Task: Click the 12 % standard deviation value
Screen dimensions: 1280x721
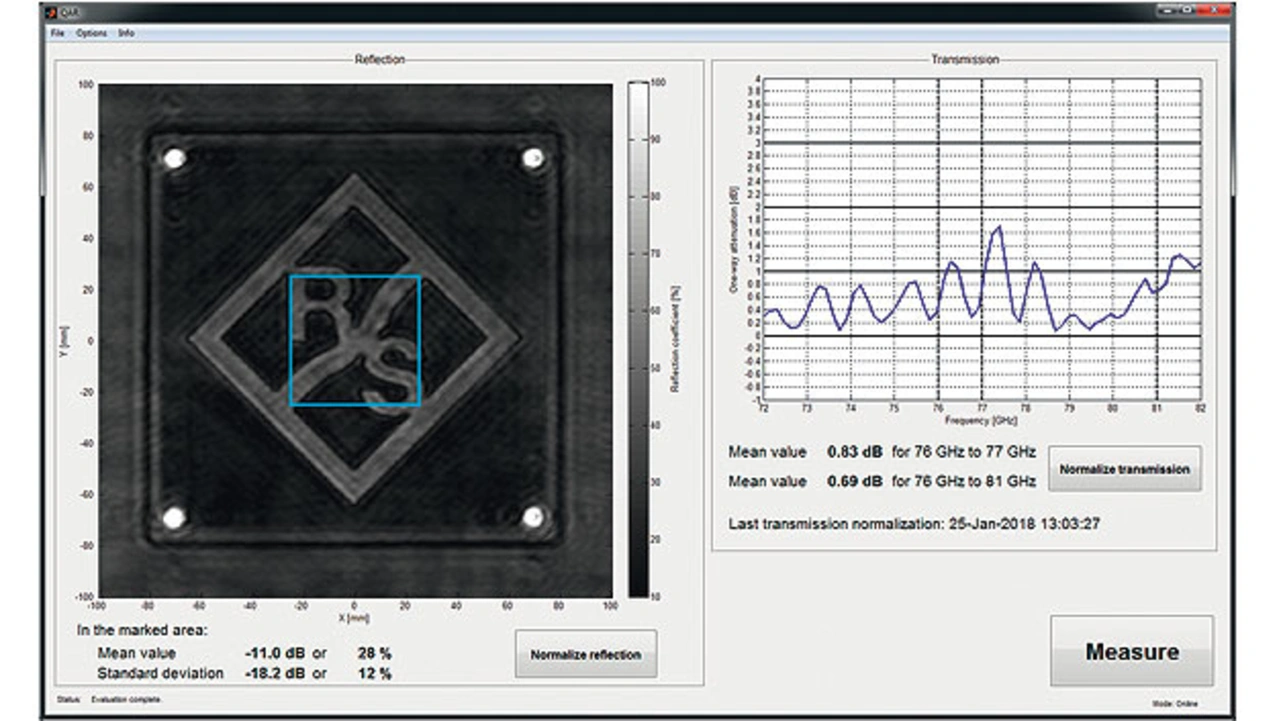Action: pos(375,673)
